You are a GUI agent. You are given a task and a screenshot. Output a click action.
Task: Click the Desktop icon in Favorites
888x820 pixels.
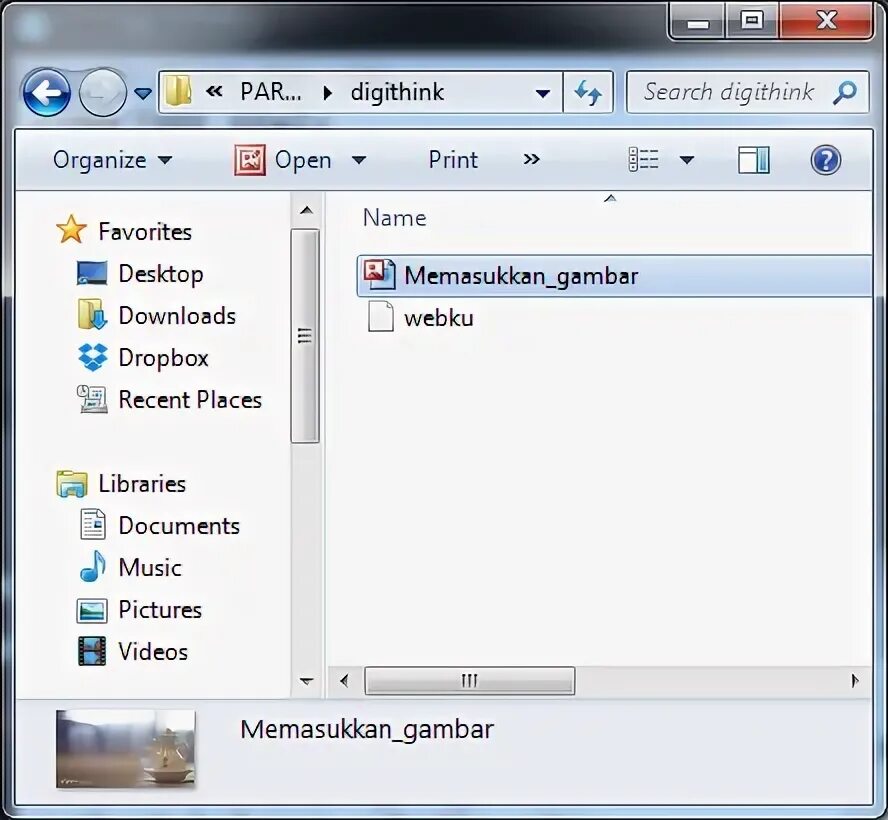click(x=92, y=273)
